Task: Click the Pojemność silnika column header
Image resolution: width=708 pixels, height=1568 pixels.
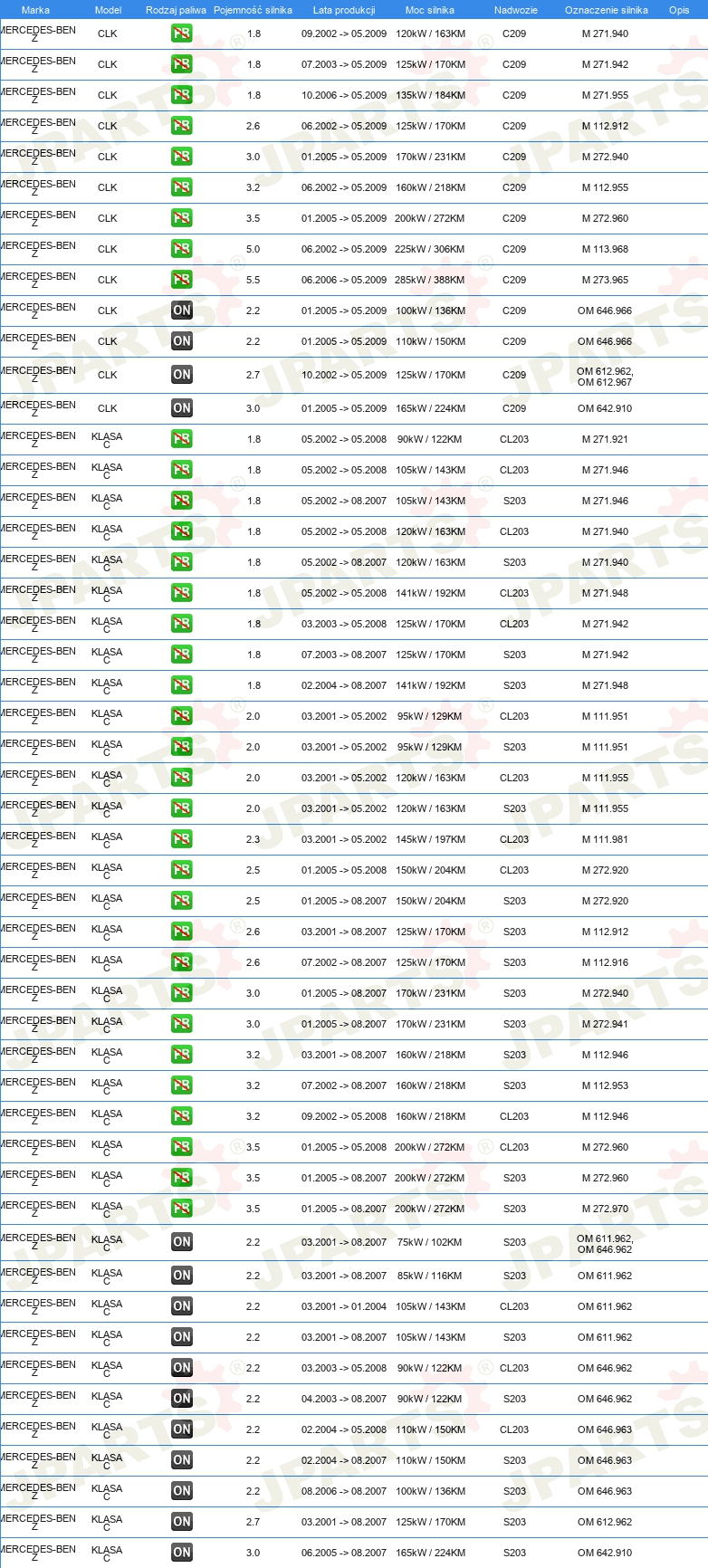Action: pyautogui.click(x=254, y=10)
